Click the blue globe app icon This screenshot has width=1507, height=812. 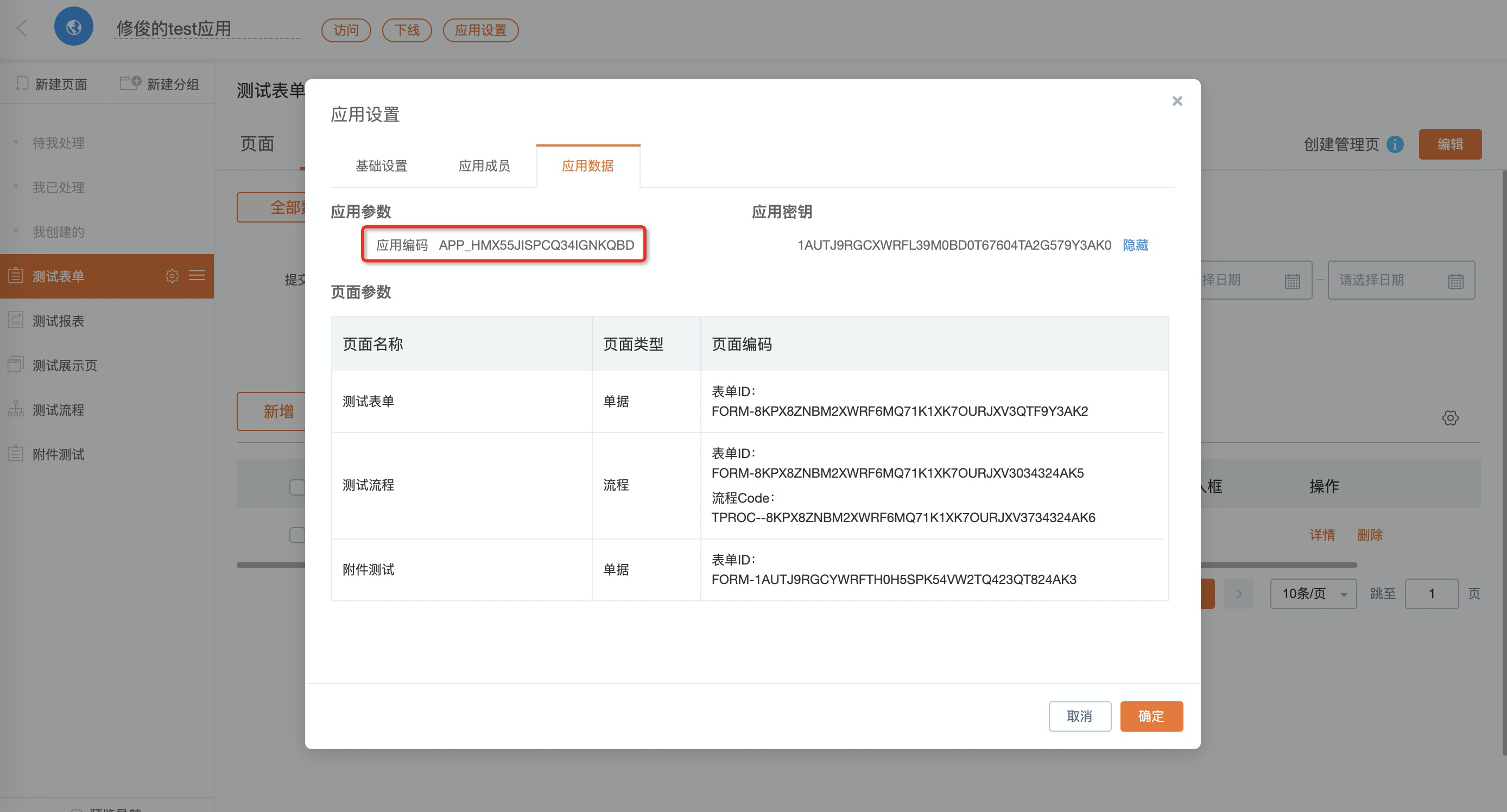coord(74,27)
